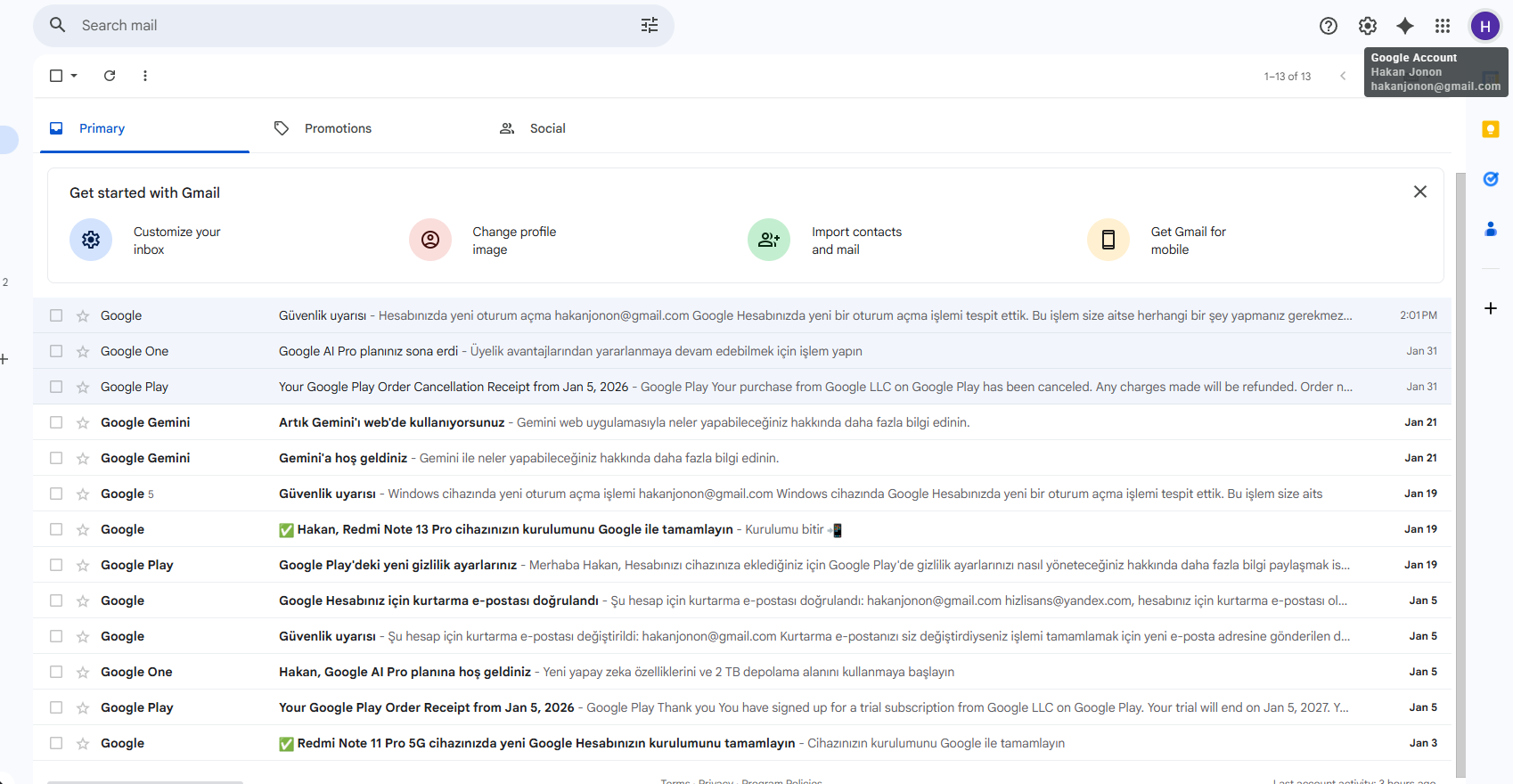Open search options filter icon

pos(650,25)
